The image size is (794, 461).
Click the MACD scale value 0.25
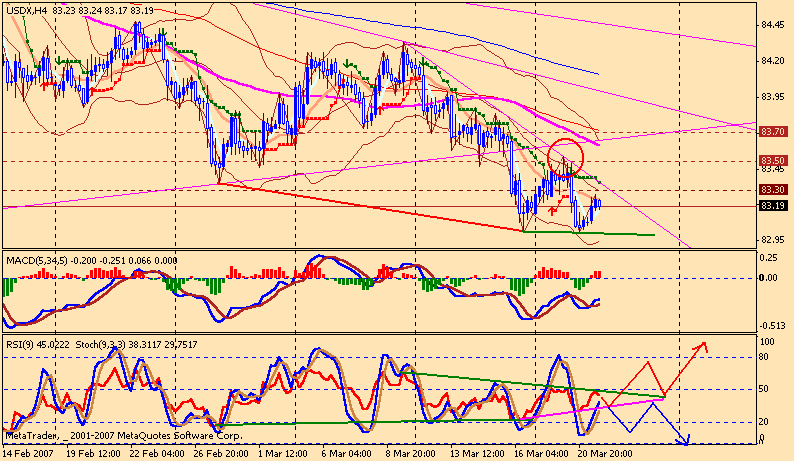tap(769, 258)
